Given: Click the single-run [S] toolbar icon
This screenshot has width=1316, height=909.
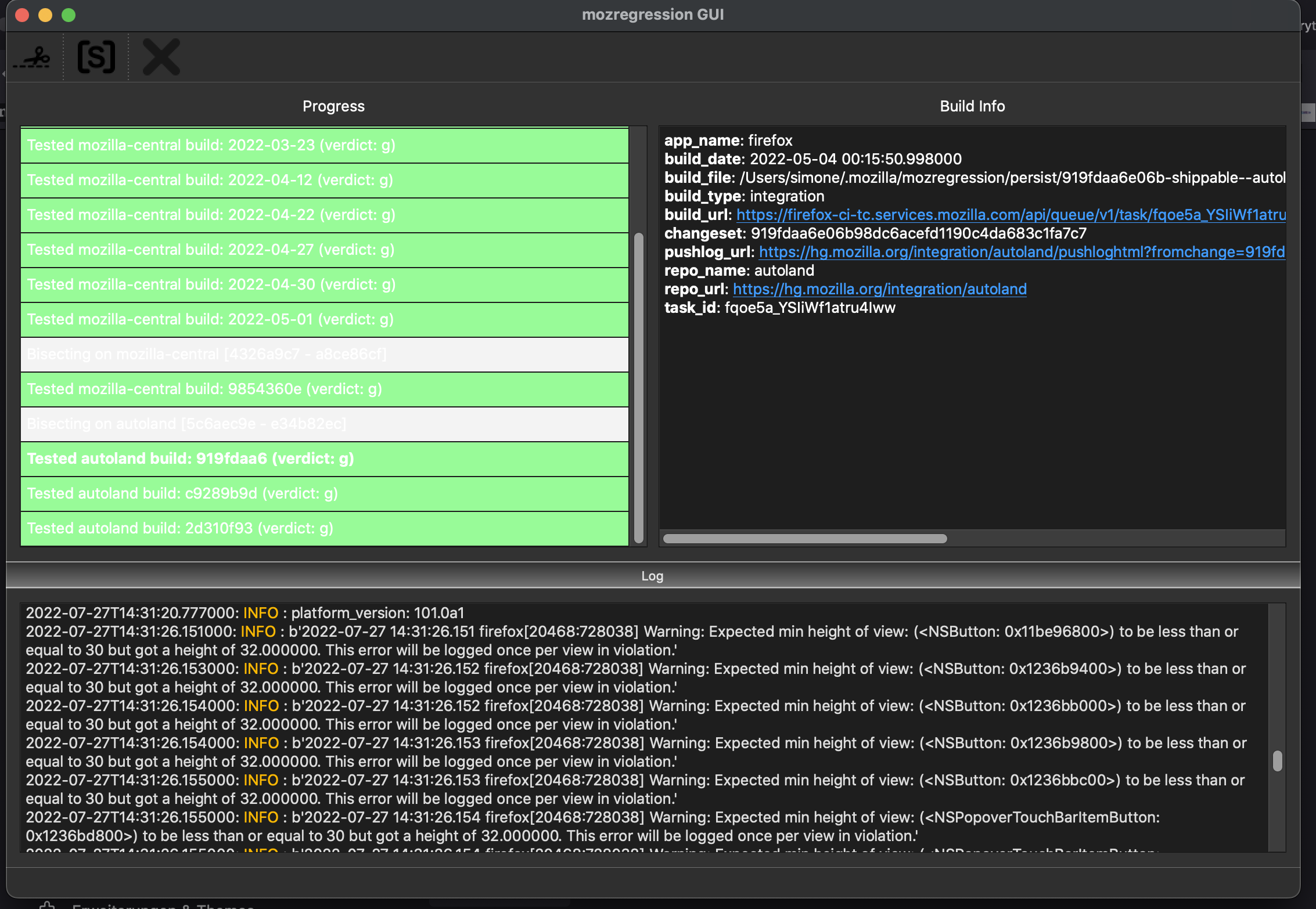Looking at the screenshot, I should point(96,57).
